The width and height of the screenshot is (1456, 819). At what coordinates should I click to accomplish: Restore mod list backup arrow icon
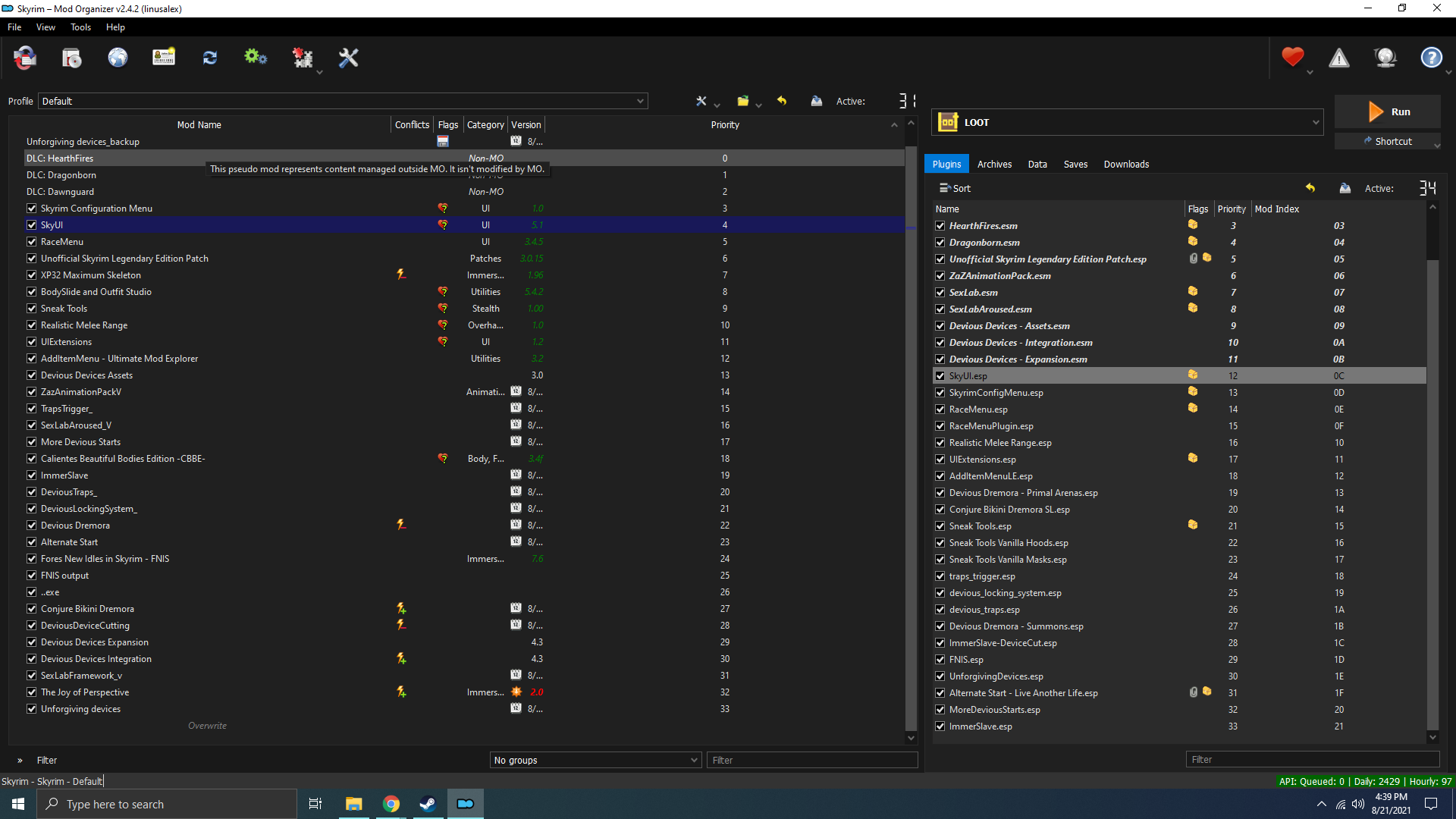[782, 101]
